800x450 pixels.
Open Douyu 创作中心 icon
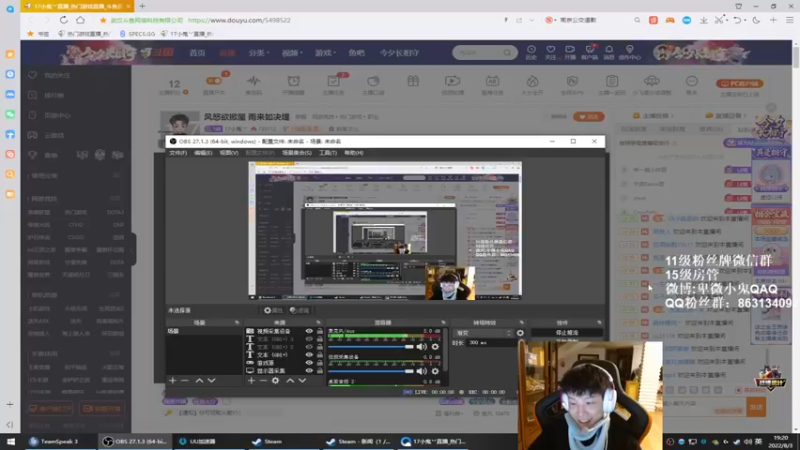(x=630, y=52)
